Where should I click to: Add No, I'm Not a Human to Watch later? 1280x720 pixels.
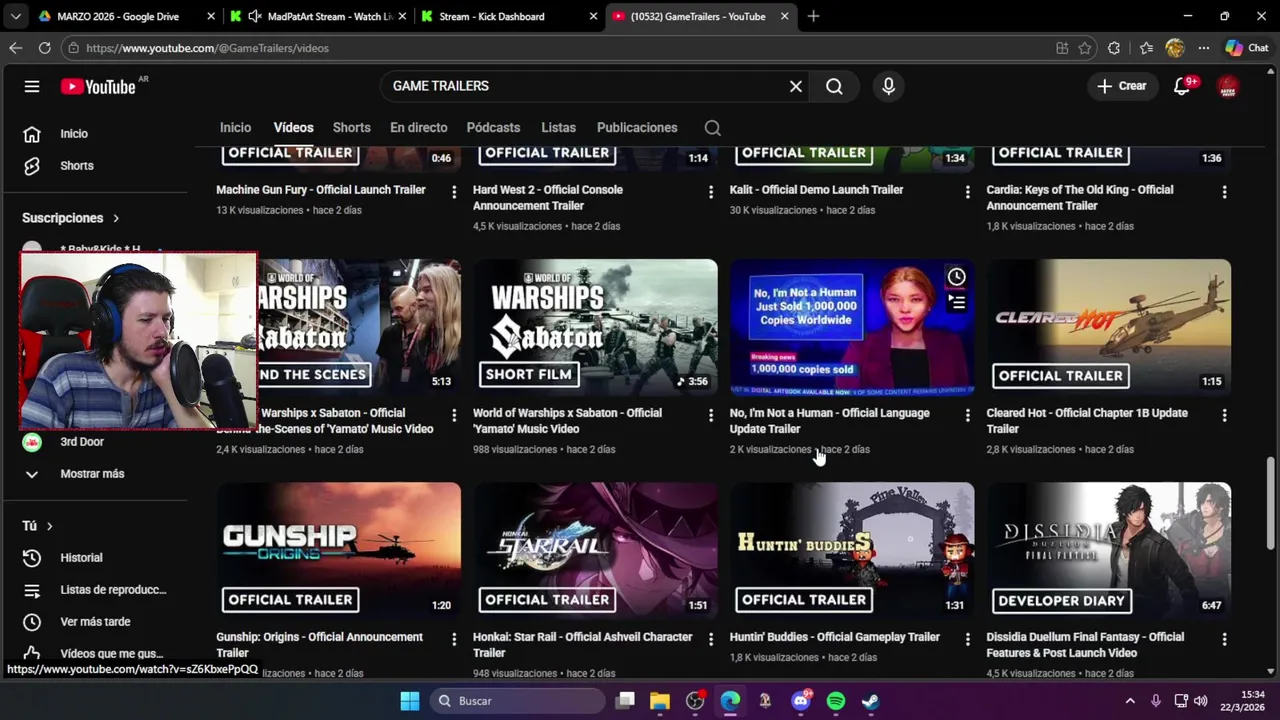click(x=956, y=277)
